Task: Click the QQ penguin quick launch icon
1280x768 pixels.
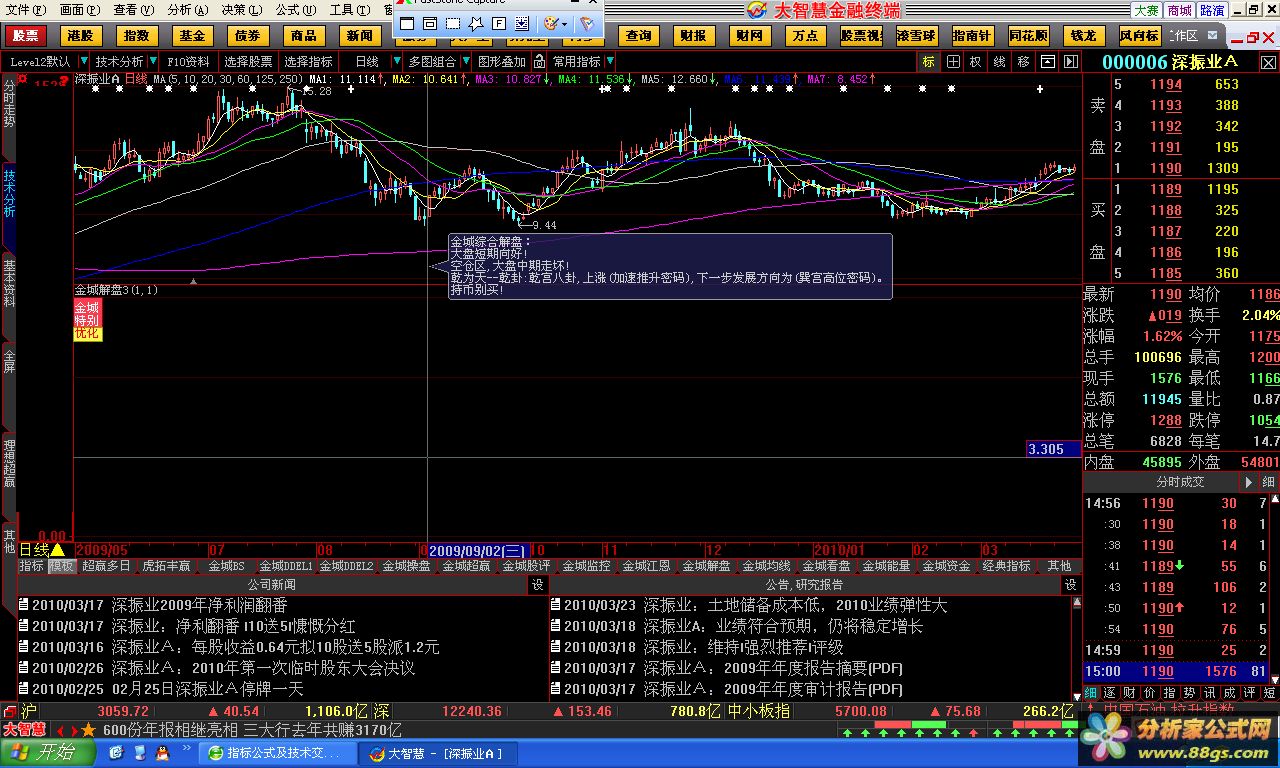Action: (x=162, y=754)
